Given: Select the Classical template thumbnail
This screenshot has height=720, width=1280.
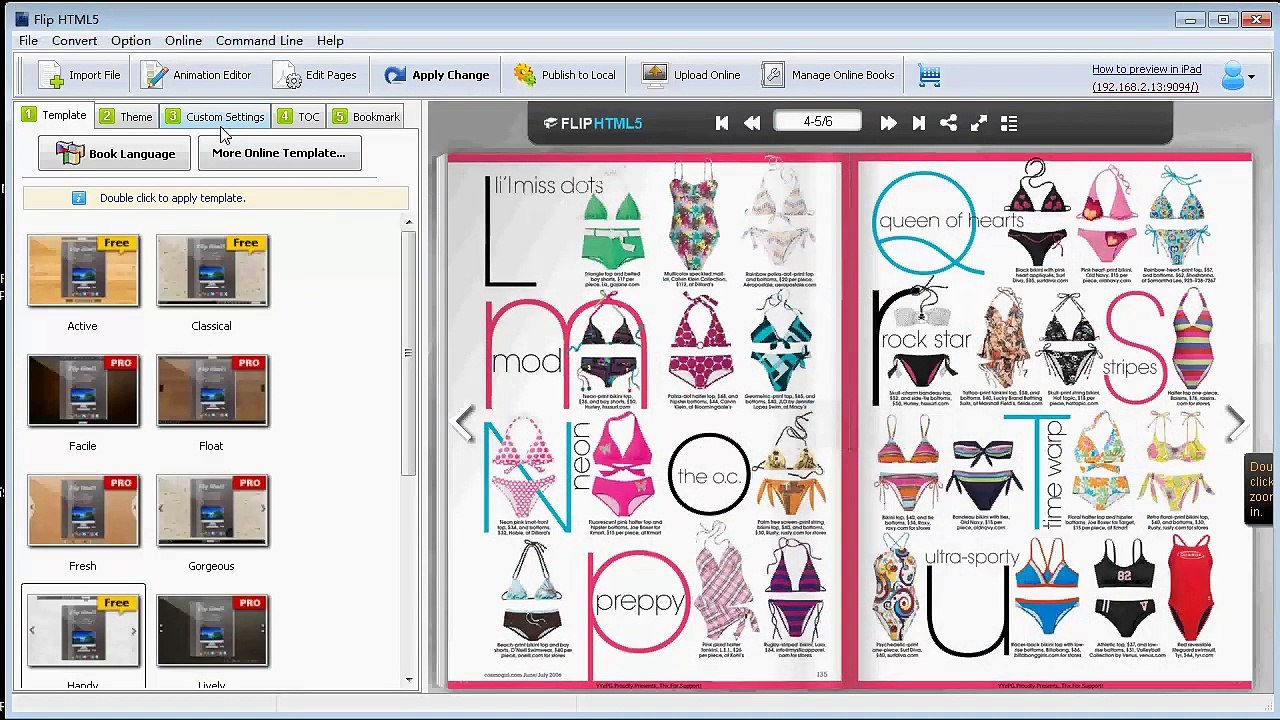Looking at the screenshot, I should pos(212,271).
